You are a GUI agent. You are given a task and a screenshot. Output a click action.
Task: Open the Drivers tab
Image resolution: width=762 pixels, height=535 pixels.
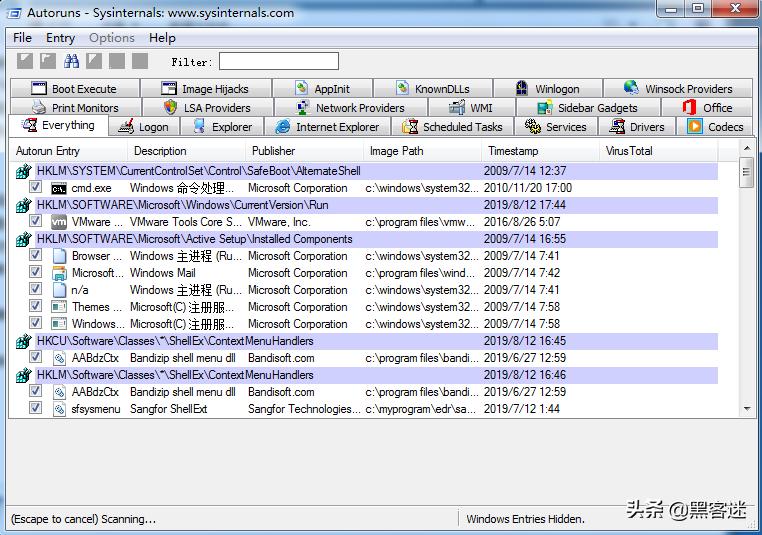638,127
